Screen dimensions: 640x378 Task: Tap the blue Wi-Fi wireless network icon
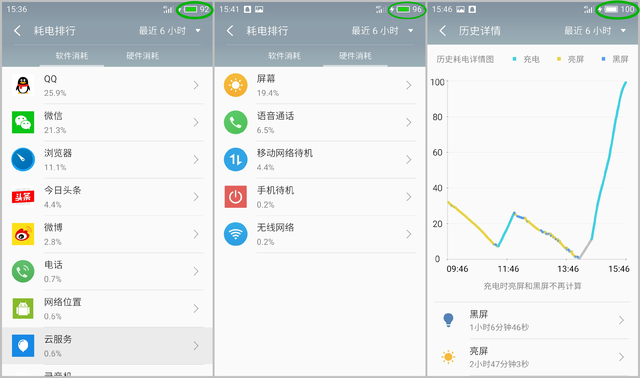click(x=236, y=234)
